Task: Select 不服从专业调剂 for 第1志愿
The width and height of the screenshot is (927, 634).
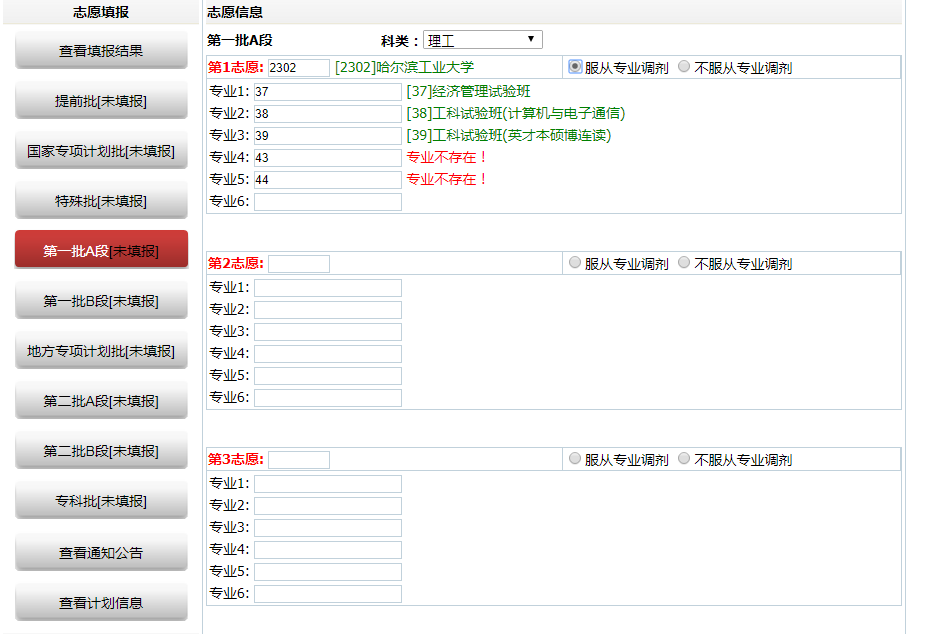Action: pyautogui.click(x=684, y=67)
